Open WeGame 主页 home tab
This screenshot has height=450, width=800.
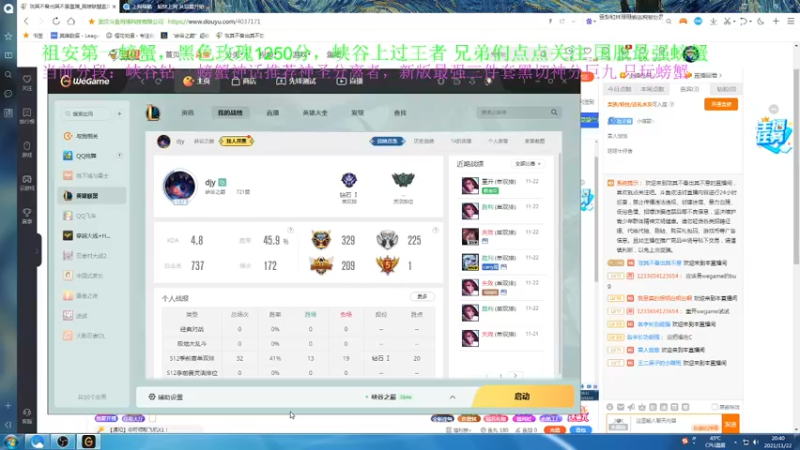[x=196, y=81]
